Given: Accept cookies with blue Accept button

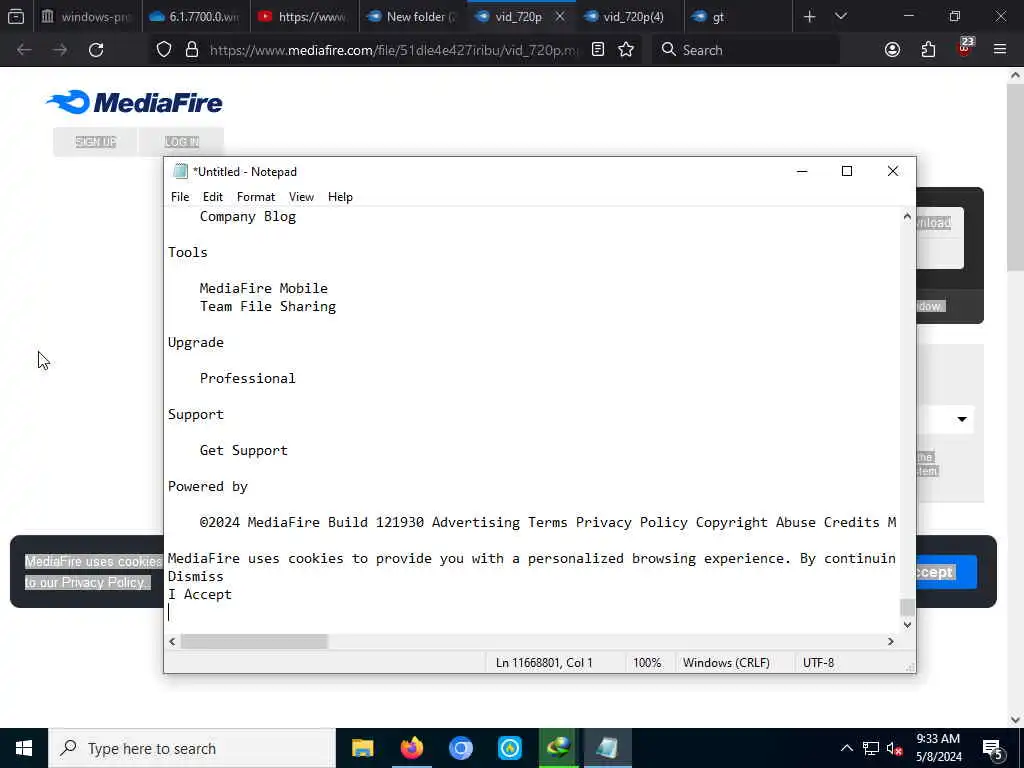Looking at the screenshot, I should 946,572.
